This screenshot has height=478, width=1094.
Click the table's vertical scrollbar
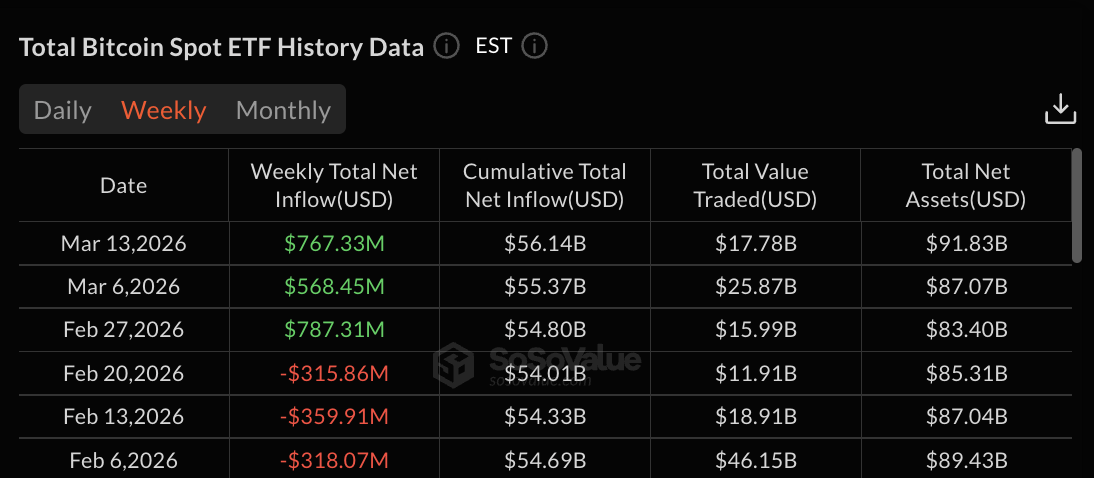(1079, 207)
